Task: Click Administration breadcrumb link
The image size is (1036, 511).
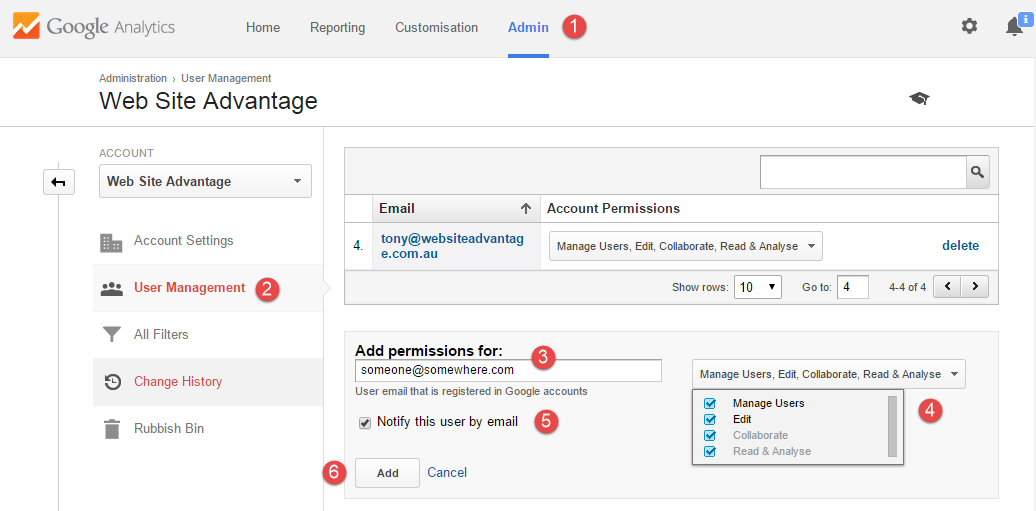Action: click(133, 78)
